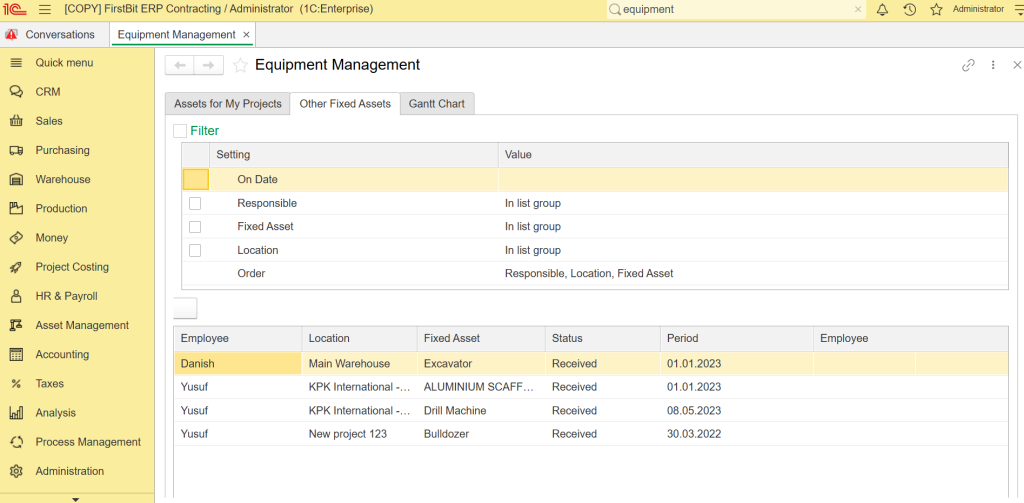Open the Conversations tab
Image resolution: width=1024 pixels, height=503 pixels.
(x=51, y=35)
